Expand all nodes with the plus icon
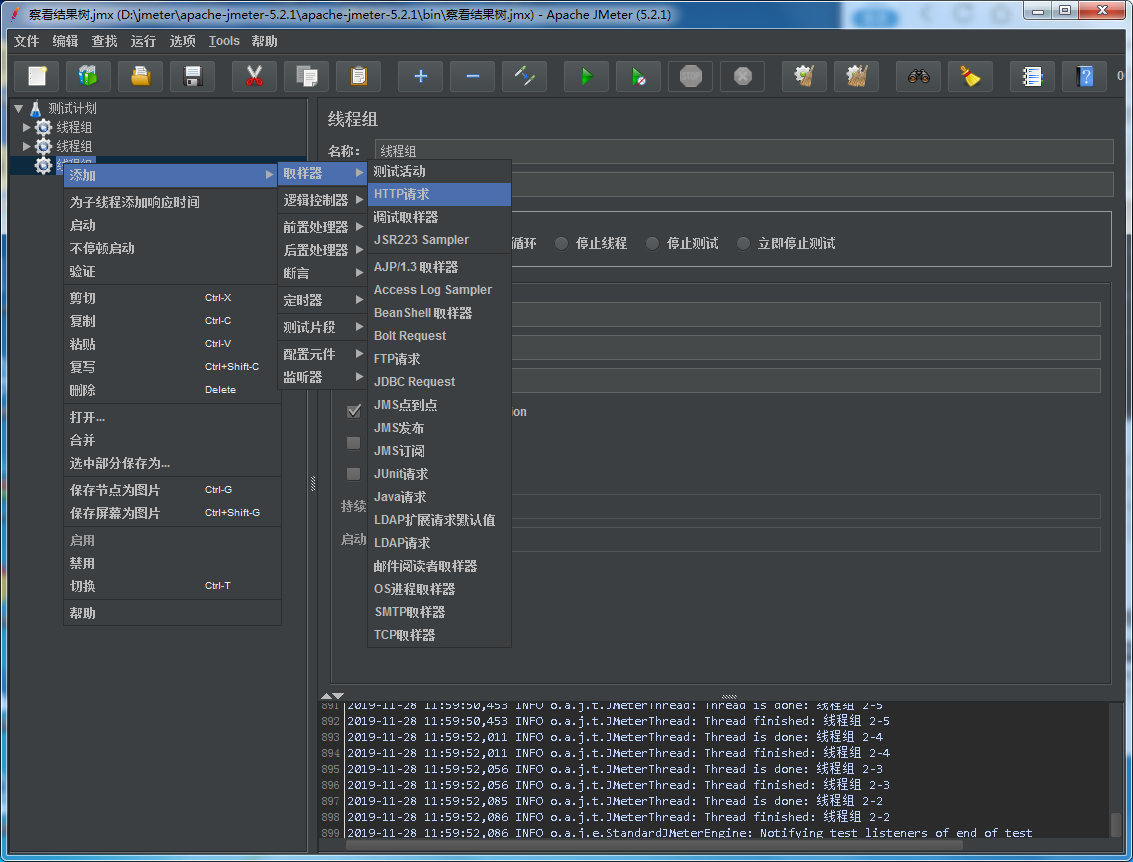Screen dimensions: 1133x862 coord(421,76)
